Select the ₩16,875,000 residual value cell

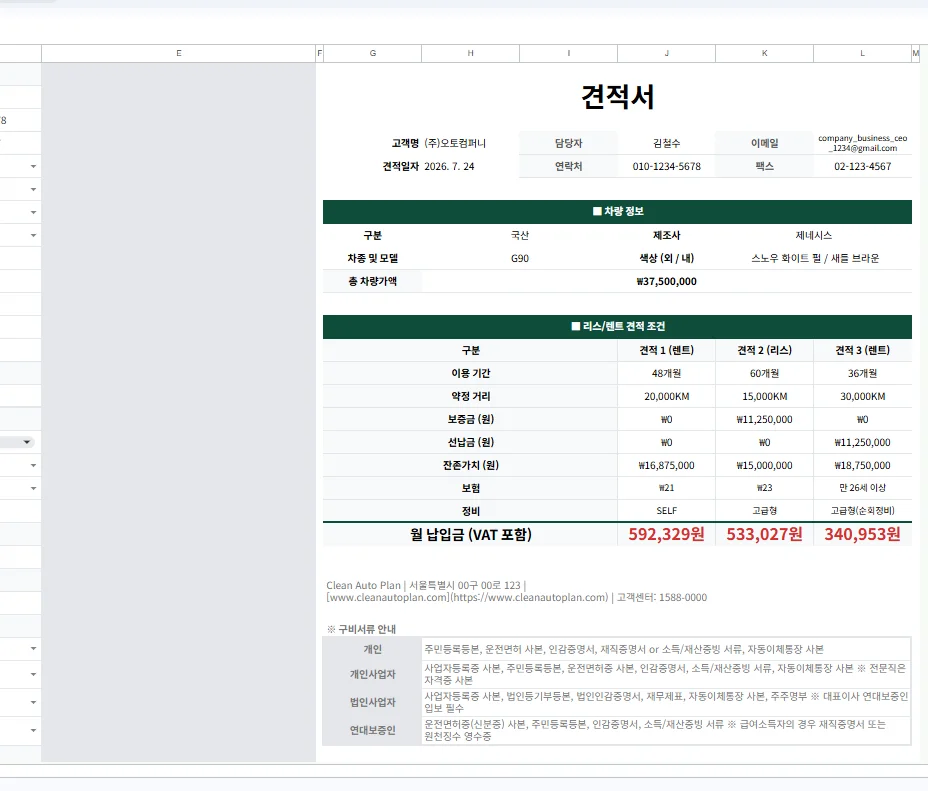[666, 466]
